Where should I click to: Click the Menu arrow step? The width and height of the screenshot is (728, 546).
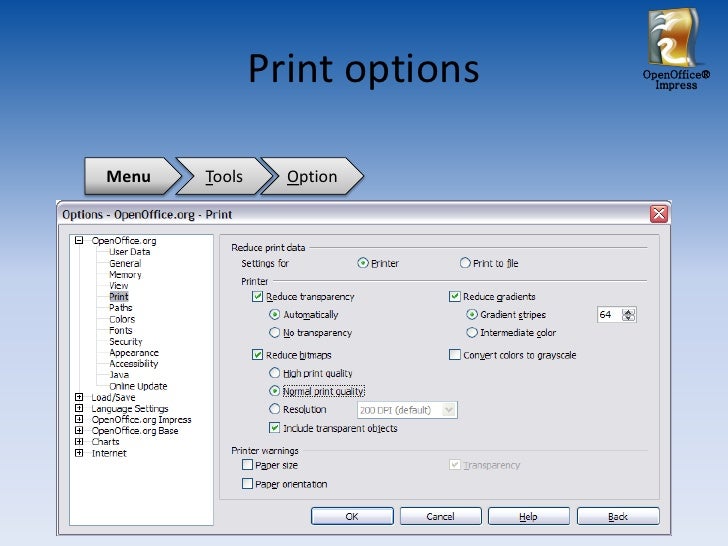pyautogui.click(x=133, y=176)
